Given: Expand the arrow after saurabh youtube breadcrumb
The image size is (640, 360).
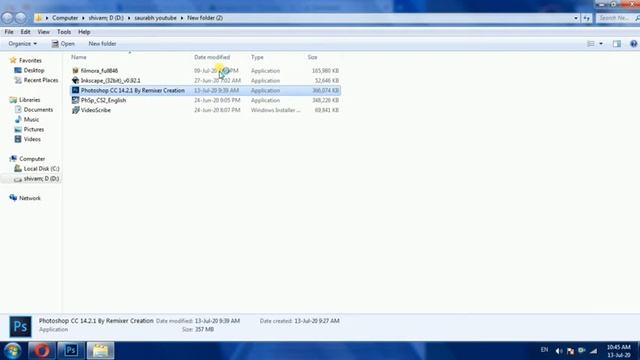Looking at the screenshot, I should (x=182, y=18).
